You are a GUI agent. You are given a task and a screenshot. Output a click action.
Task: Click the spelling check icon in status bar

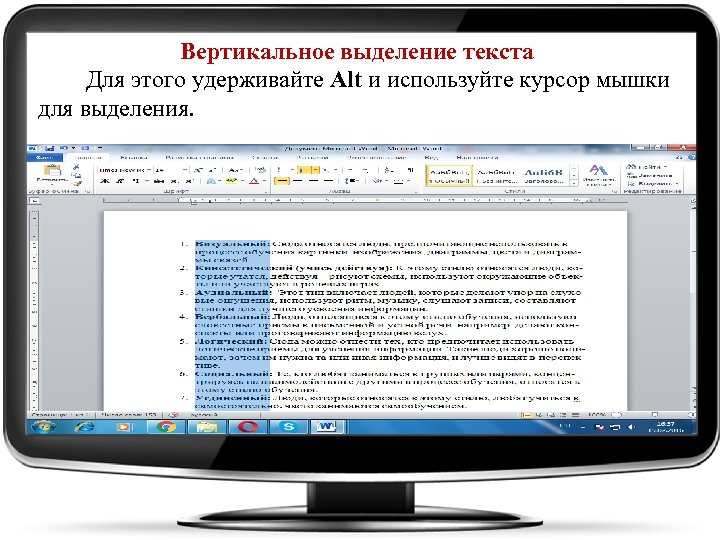(x=174, y=415)
